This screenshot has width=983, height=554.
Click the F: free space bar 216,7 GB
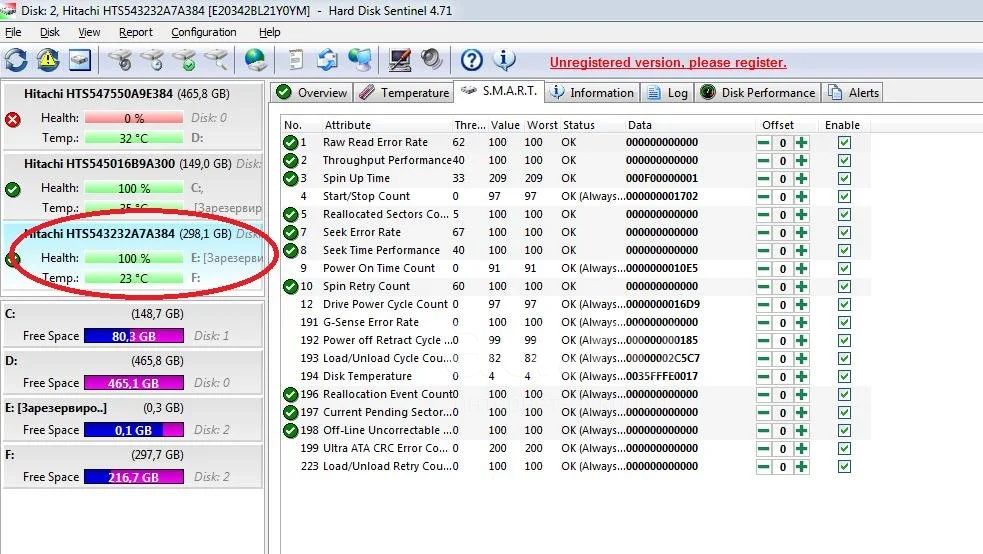click(x=134, y=477)
